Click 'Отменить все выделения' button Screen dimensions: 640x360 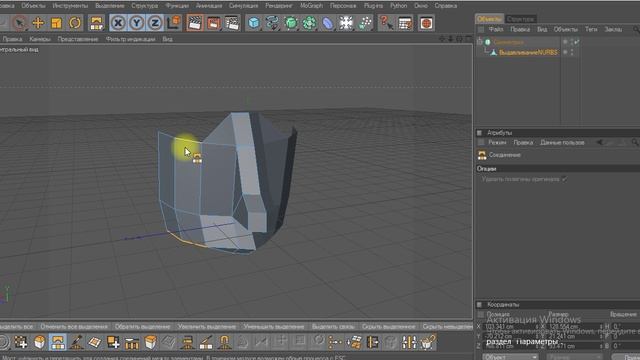tap(74, 327)
